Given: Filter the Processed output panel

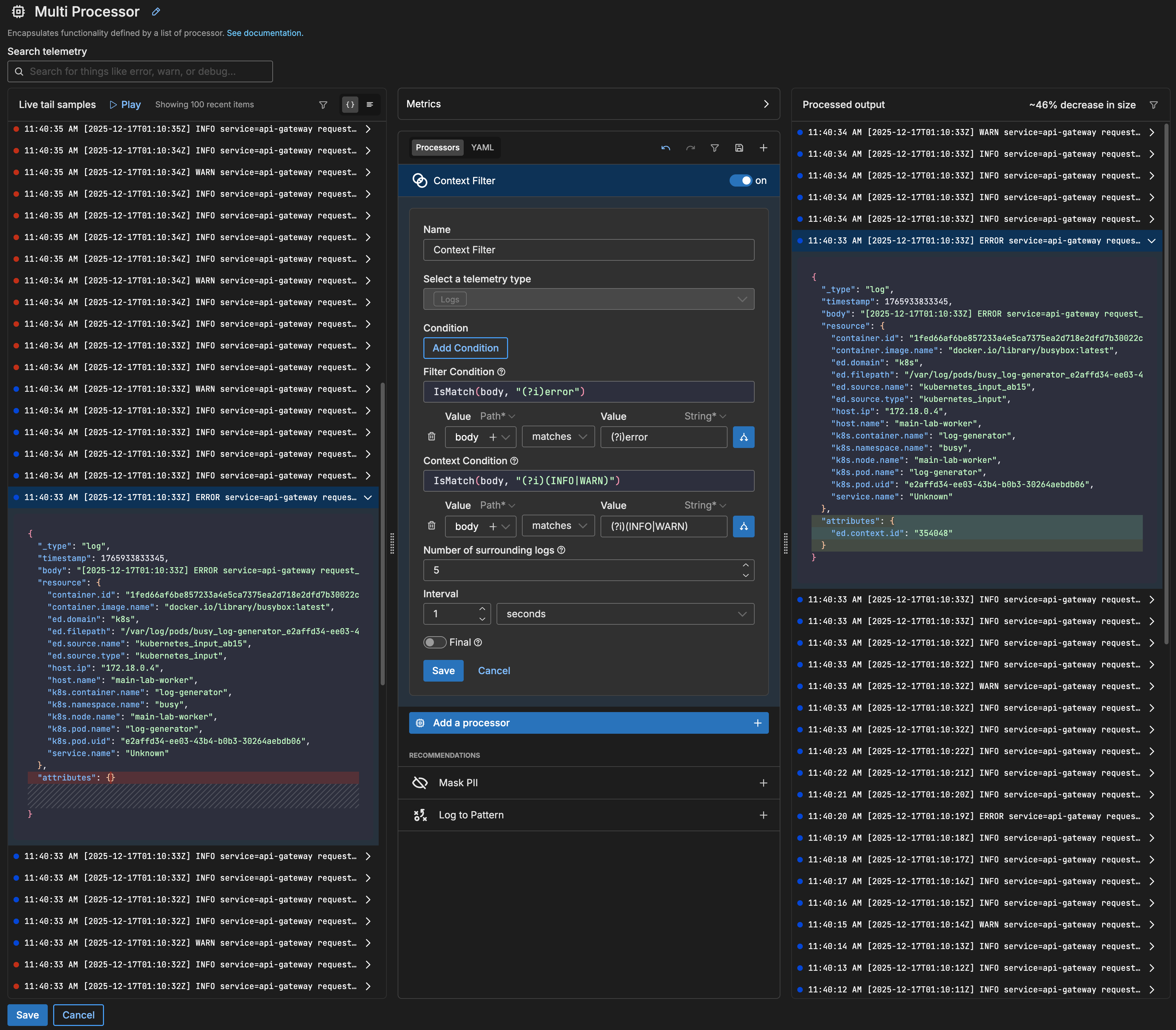Looking at the screenshot, I should click(1154, 105).
